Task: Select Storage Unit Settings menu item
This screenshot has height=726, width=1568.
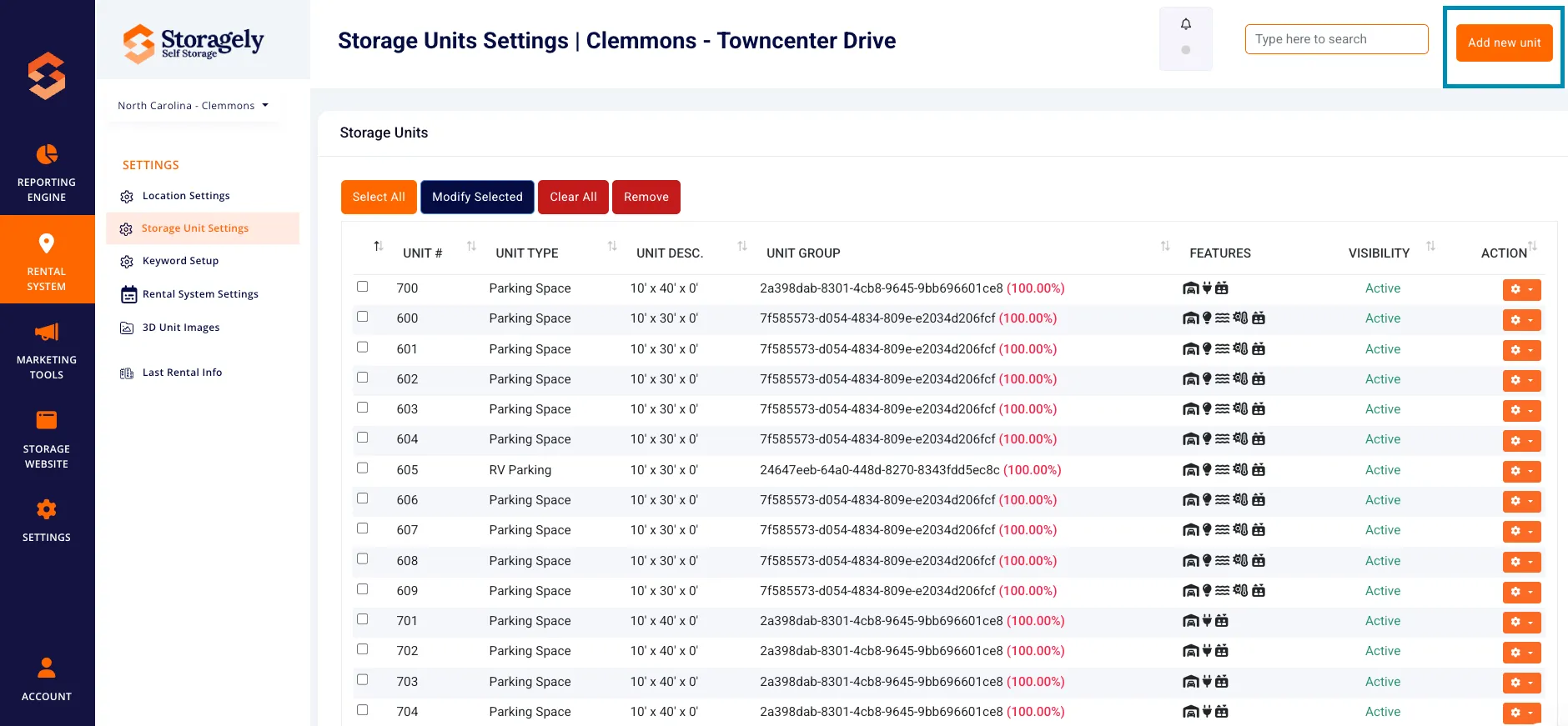Action: coord(203,228)
